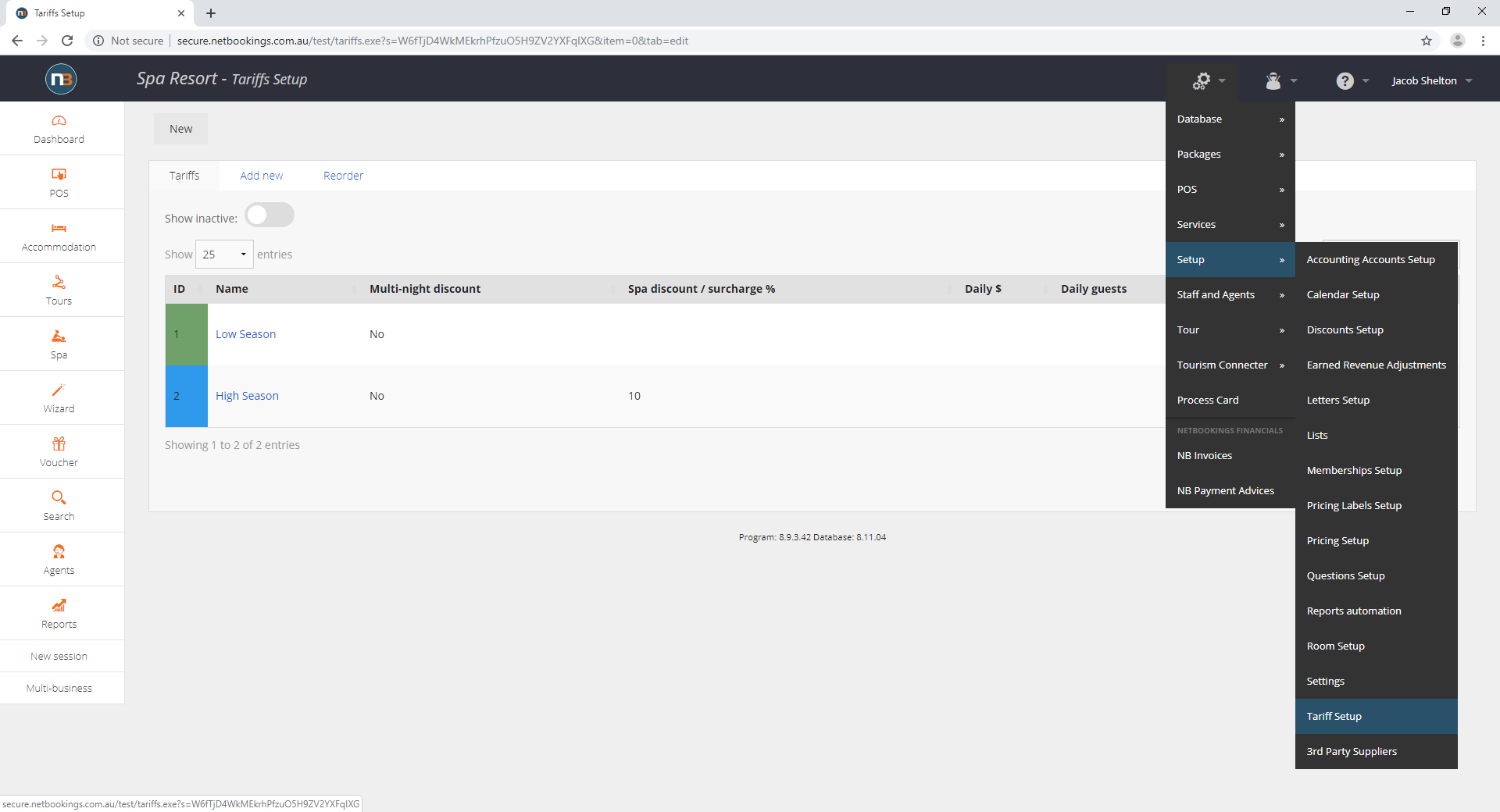The width and height of the screenshot is (1500, 812).
Task: Open the entries count dropdown showing 25
Action: 224,255
